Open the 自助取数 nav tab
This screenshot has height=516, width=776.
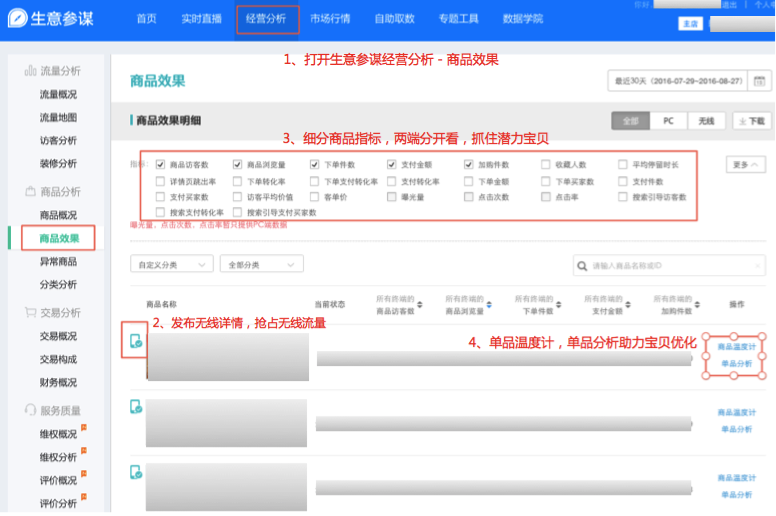coord(394,19)
